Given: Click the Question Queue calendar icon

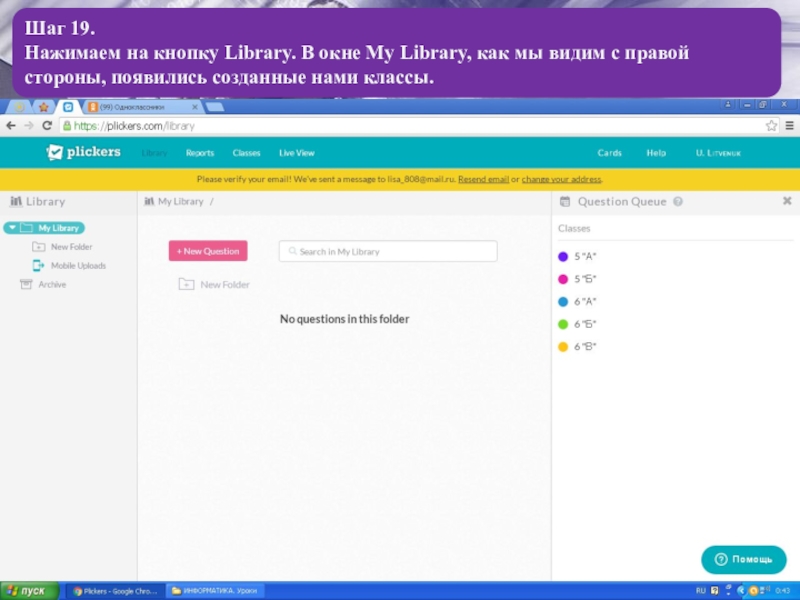Looking at the screenshot, I should [x=565, y=202].
